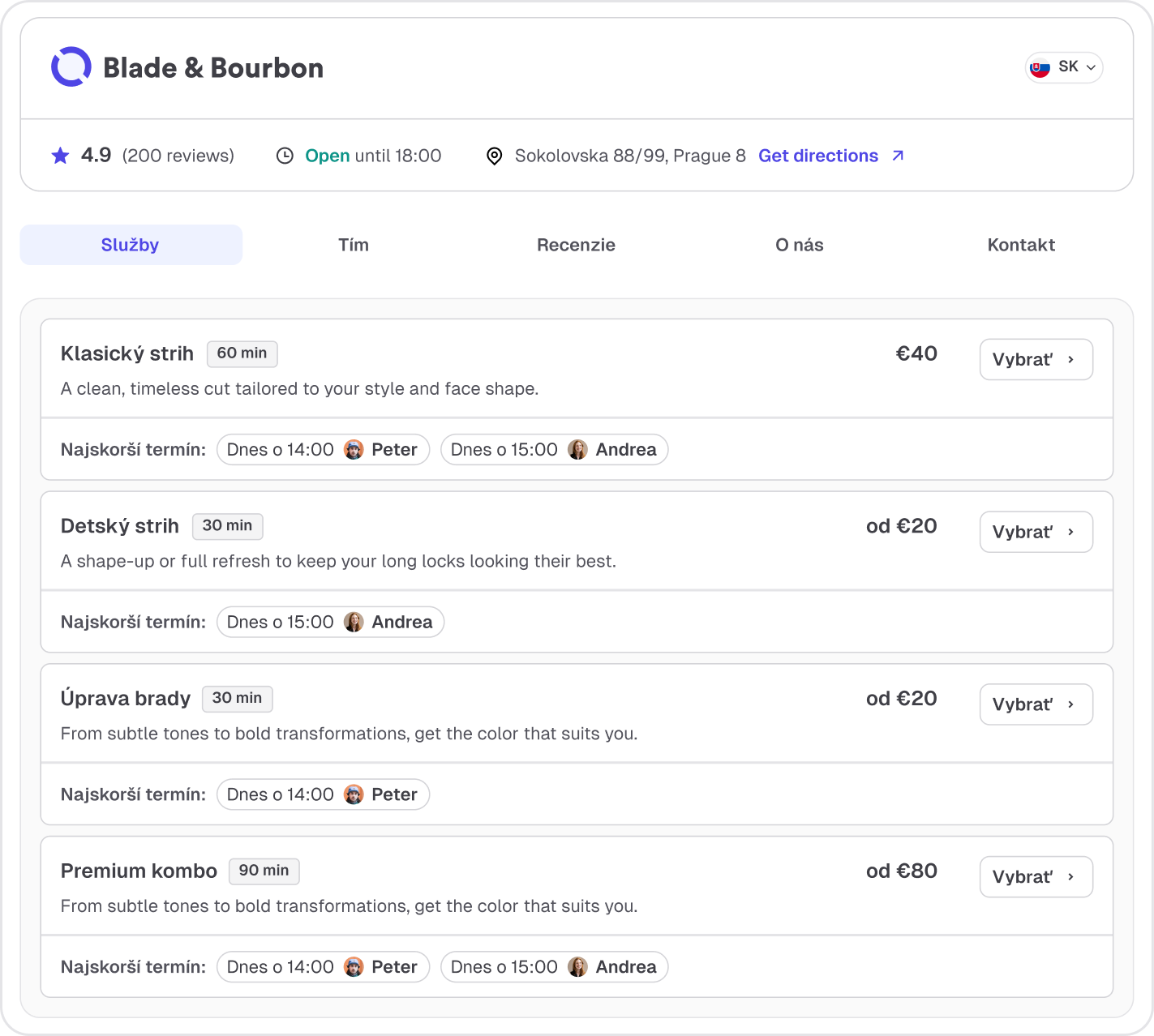Click the arrow icon after Get directions
Image resolution: width=1154 pixels, height=1036 pixels.
pos(898,156)
